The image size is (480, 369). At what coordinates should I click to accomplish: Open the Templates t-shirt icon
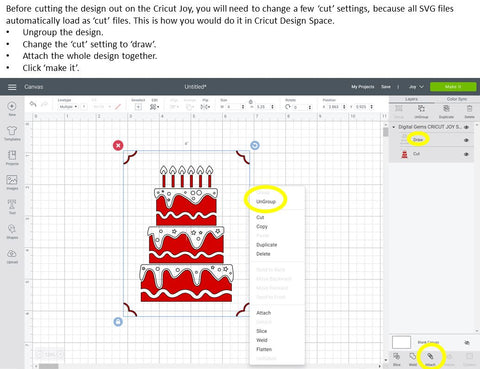[x=12, y=130]
